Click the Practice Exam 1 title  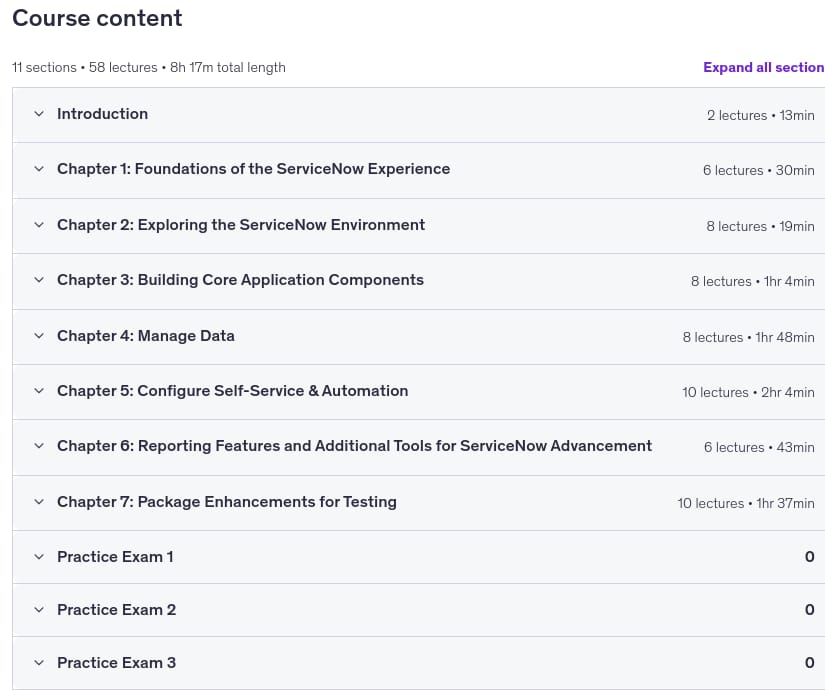click(115, 557)
